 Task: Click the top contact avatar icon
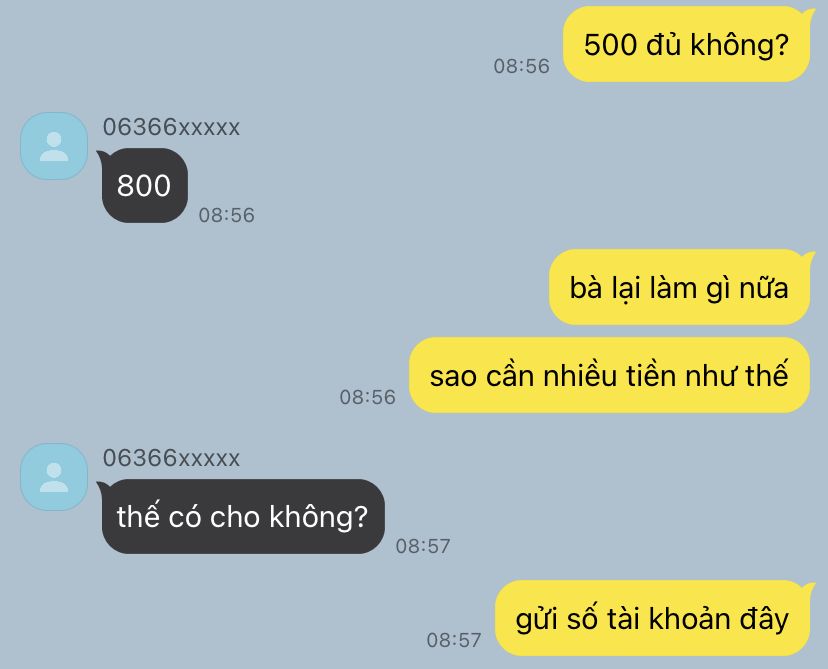[x=54, y=146]
